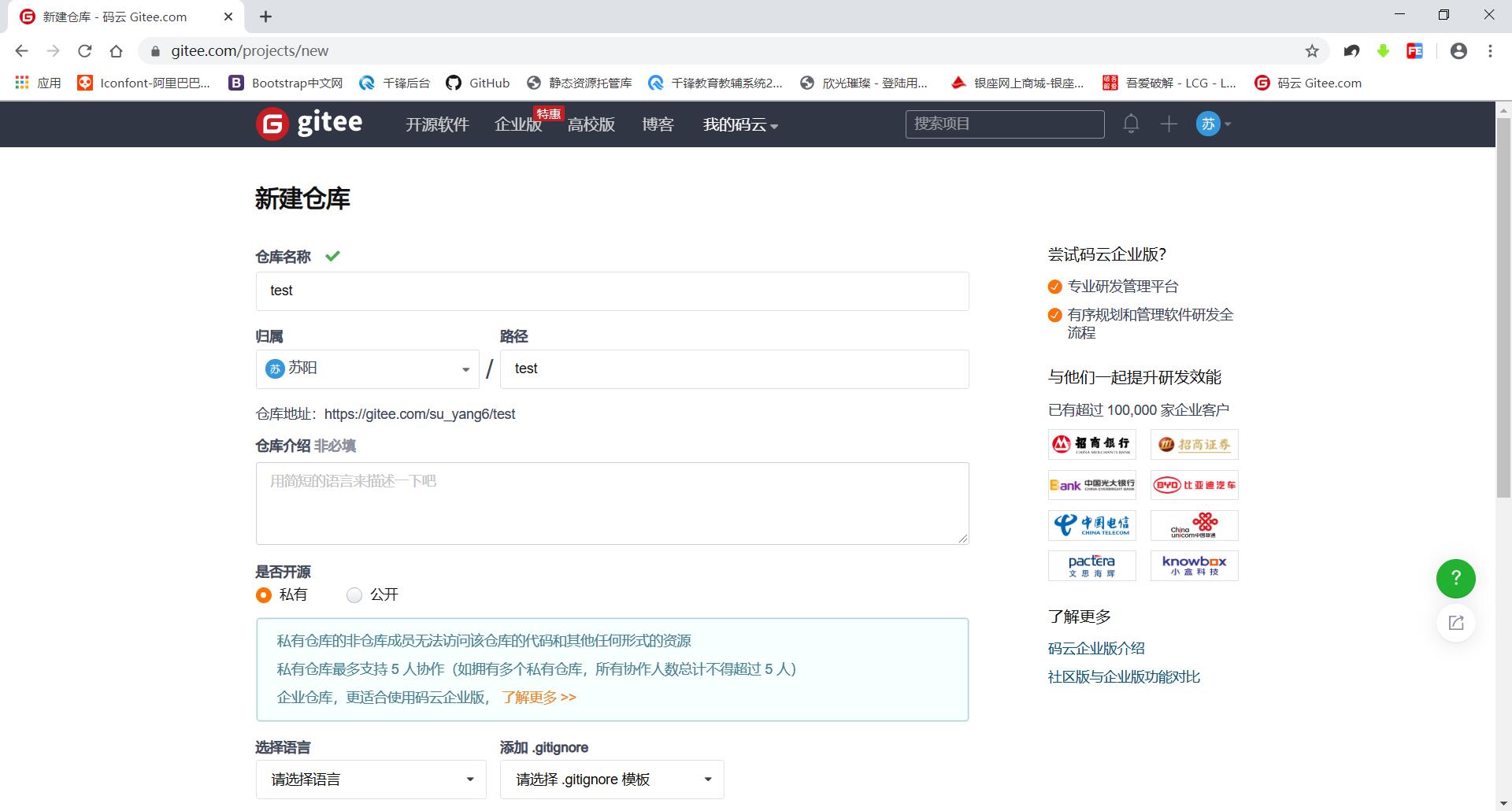
Task: Click 招商银行 customer logo
Action: click(1091, 444)
